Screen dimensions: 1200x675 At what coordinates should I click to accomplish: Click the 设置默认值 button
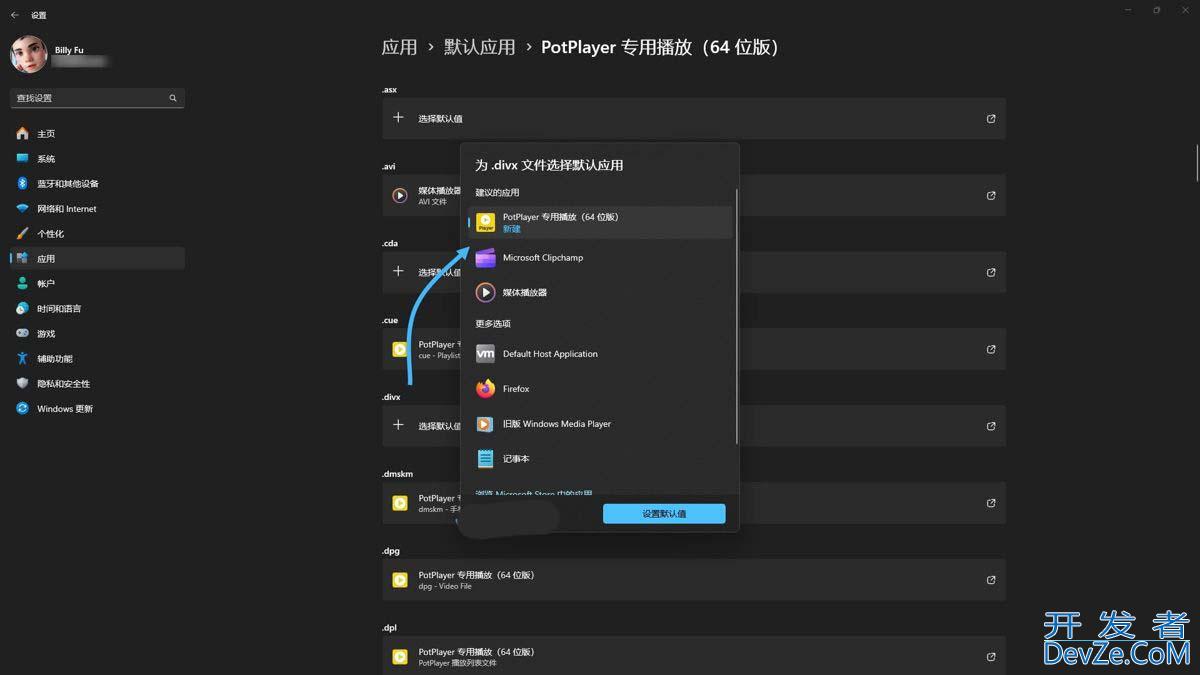click(664, 513)
